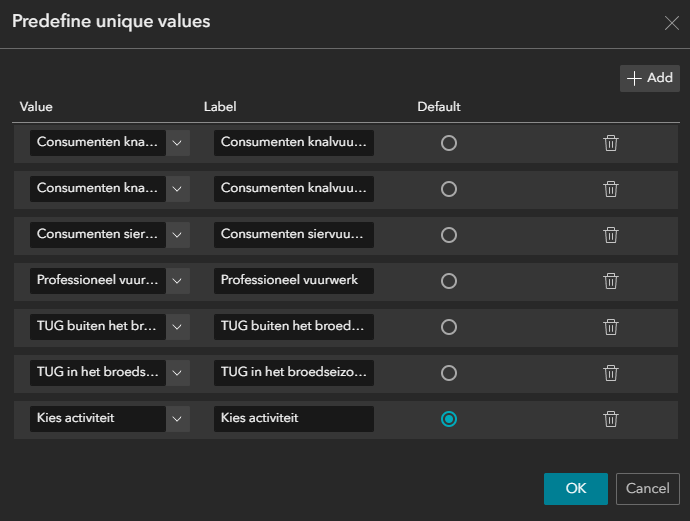Viewport: 690px width, 521px height.
Task: Confirm with the OK button
Action: coord(575,489)
